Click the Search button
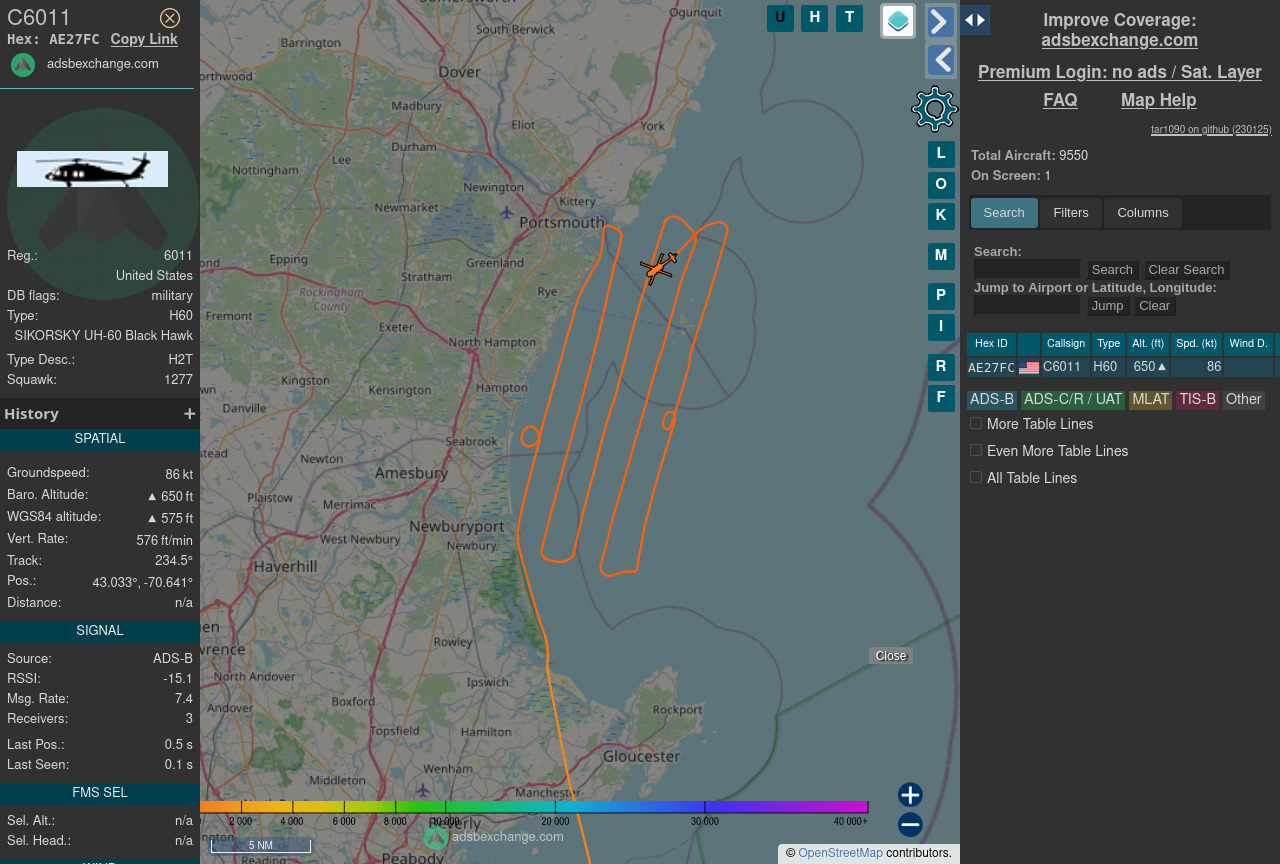This screenshot has width=1280, height=864. pos(1112,270)
